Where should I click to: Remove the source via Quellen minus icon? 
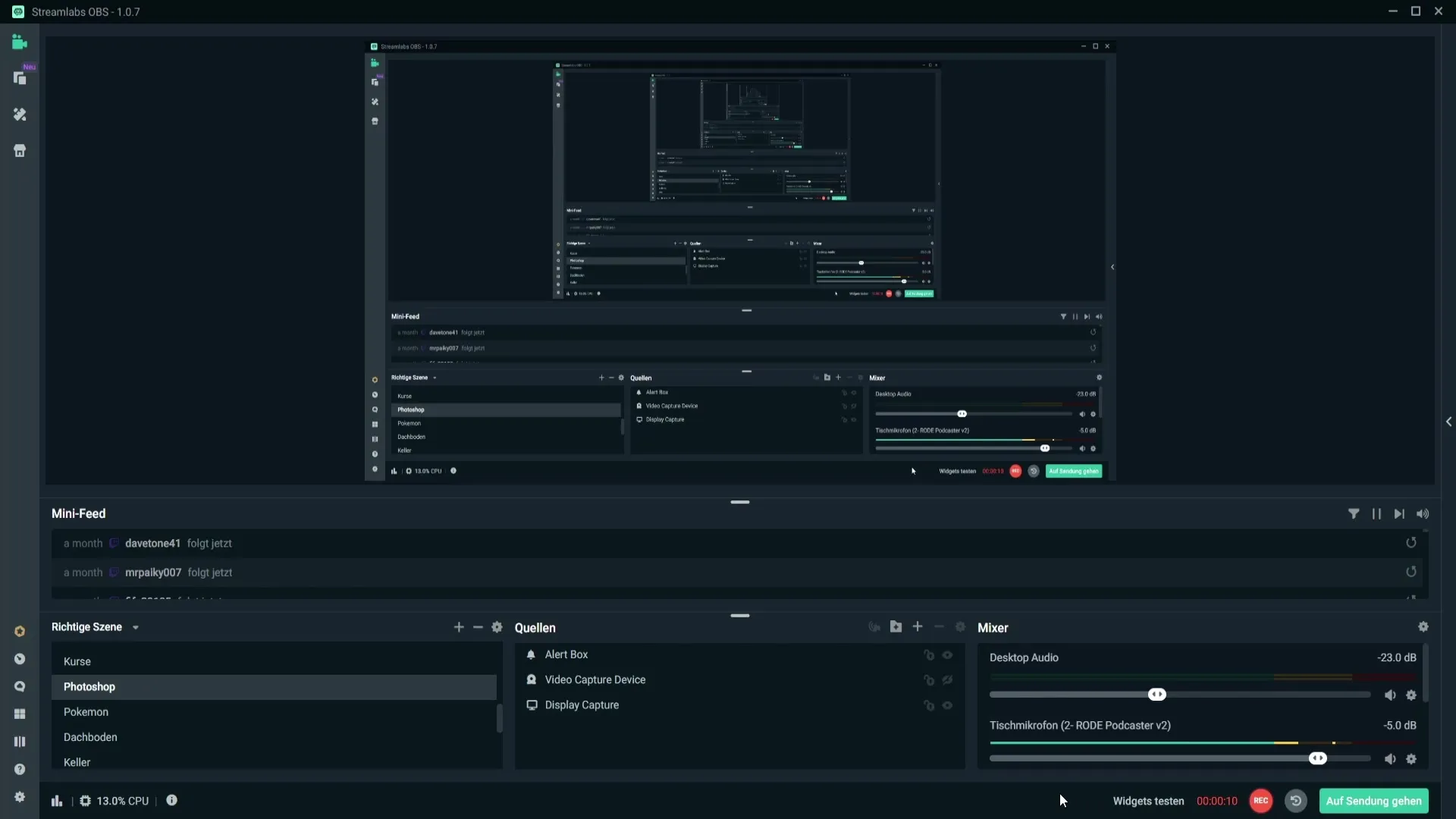click(939, 626)
